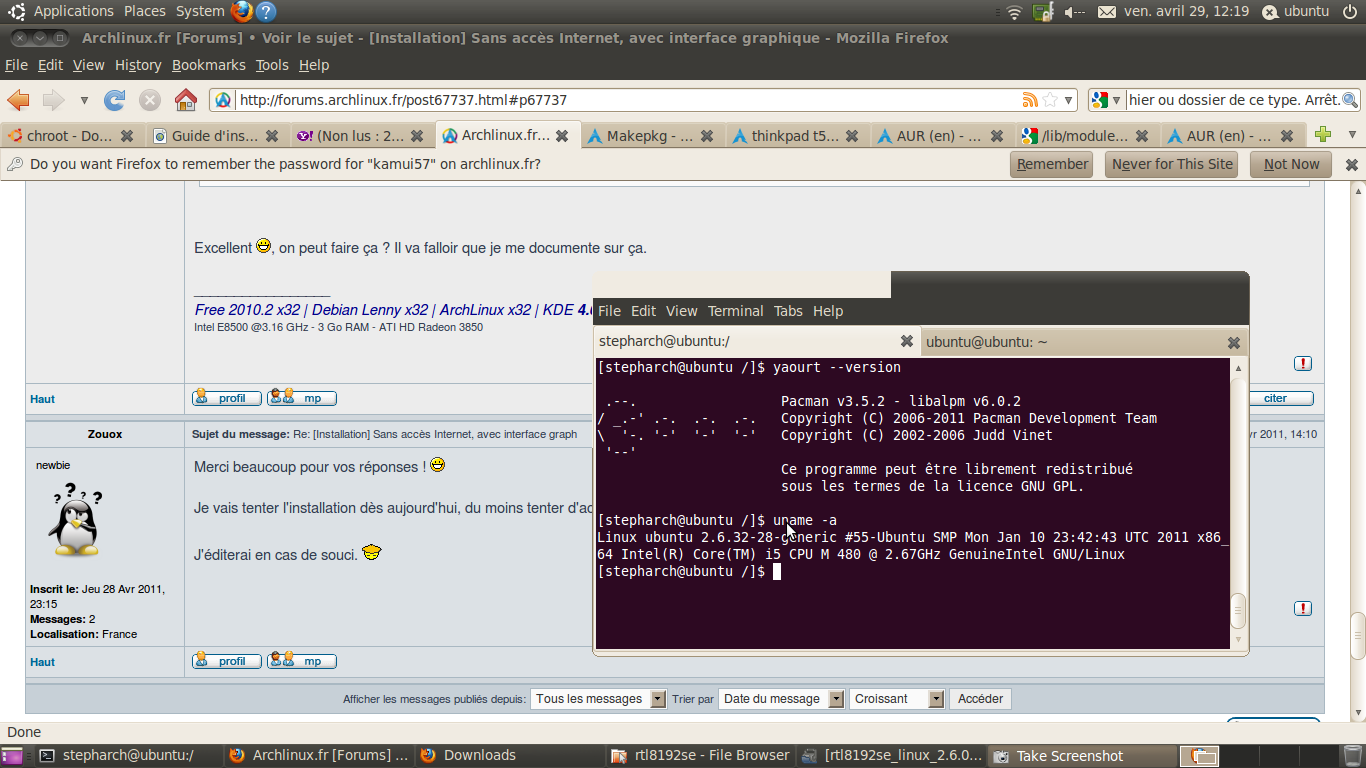
Task: Click Zouox post mp button
Action: 302,661
